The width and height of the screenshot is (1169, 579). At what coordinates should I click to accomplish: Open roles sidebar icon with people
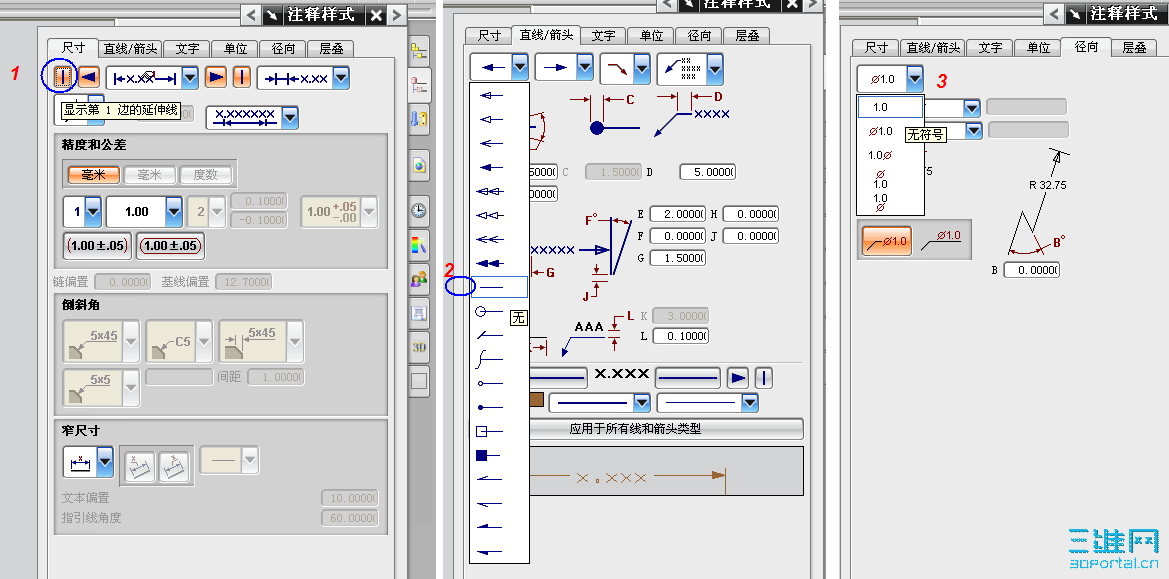coord(419,279)
